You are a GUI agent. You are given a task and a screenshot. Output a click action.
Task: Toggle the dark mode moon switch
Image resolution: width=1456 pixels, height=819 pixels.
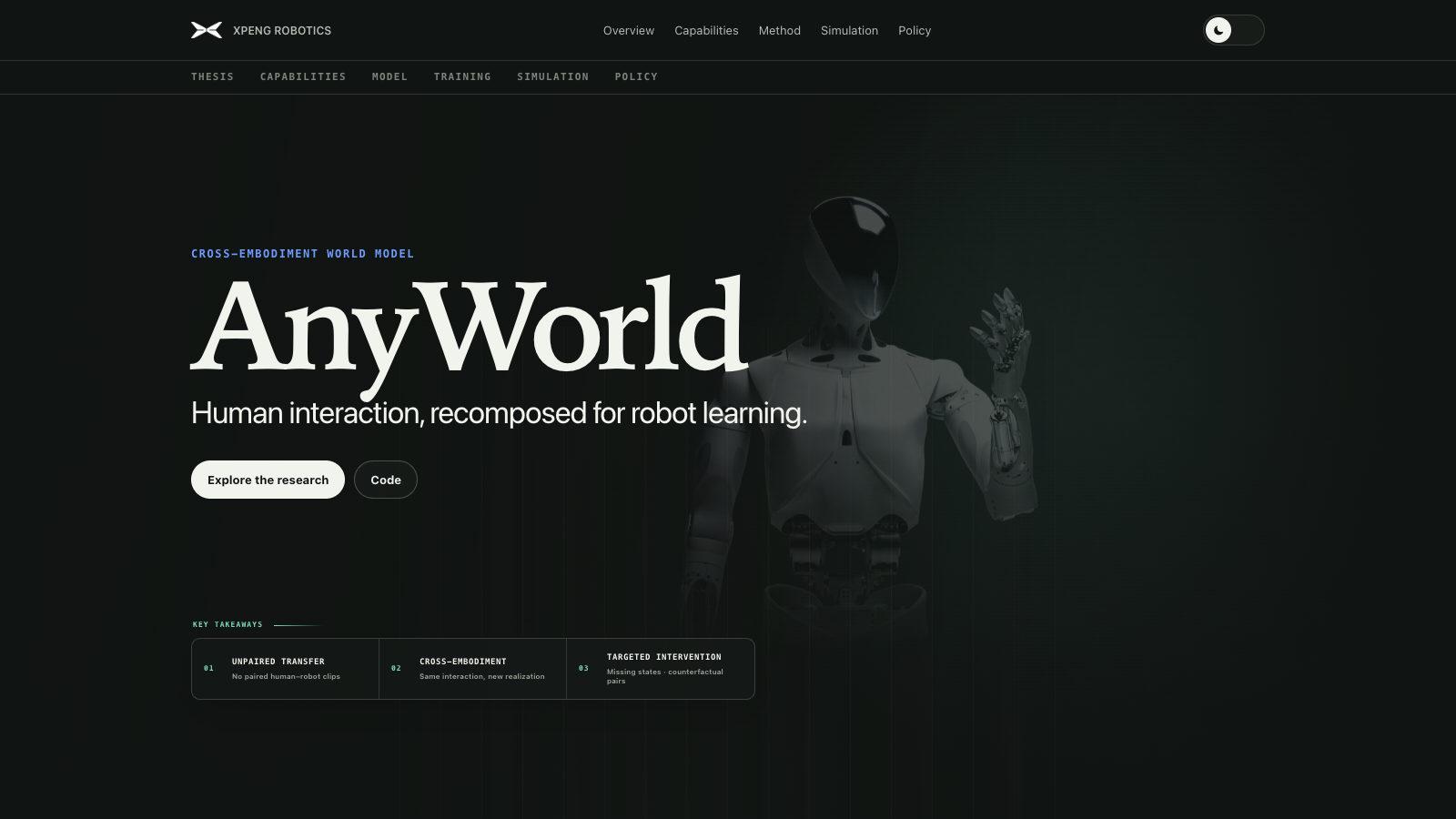[x=1233, y=30]
